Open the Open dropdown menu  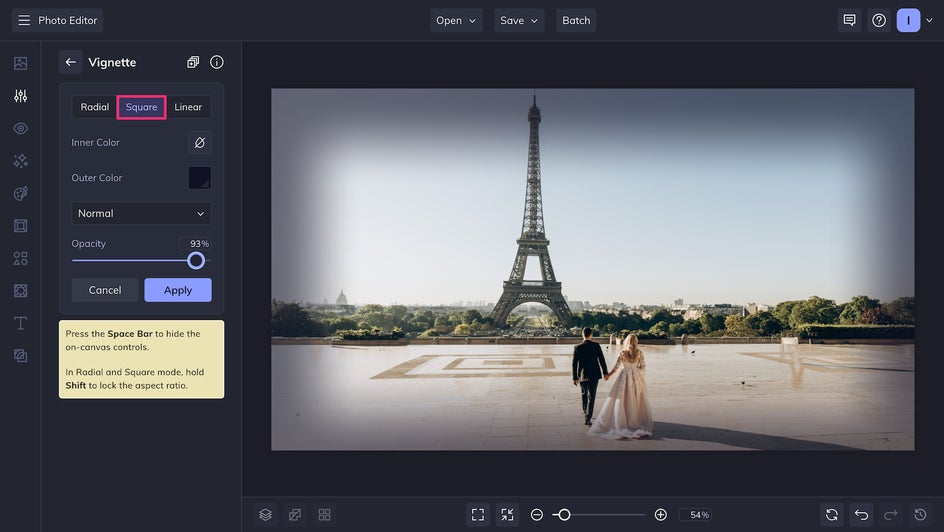click(x=456, y=20)
